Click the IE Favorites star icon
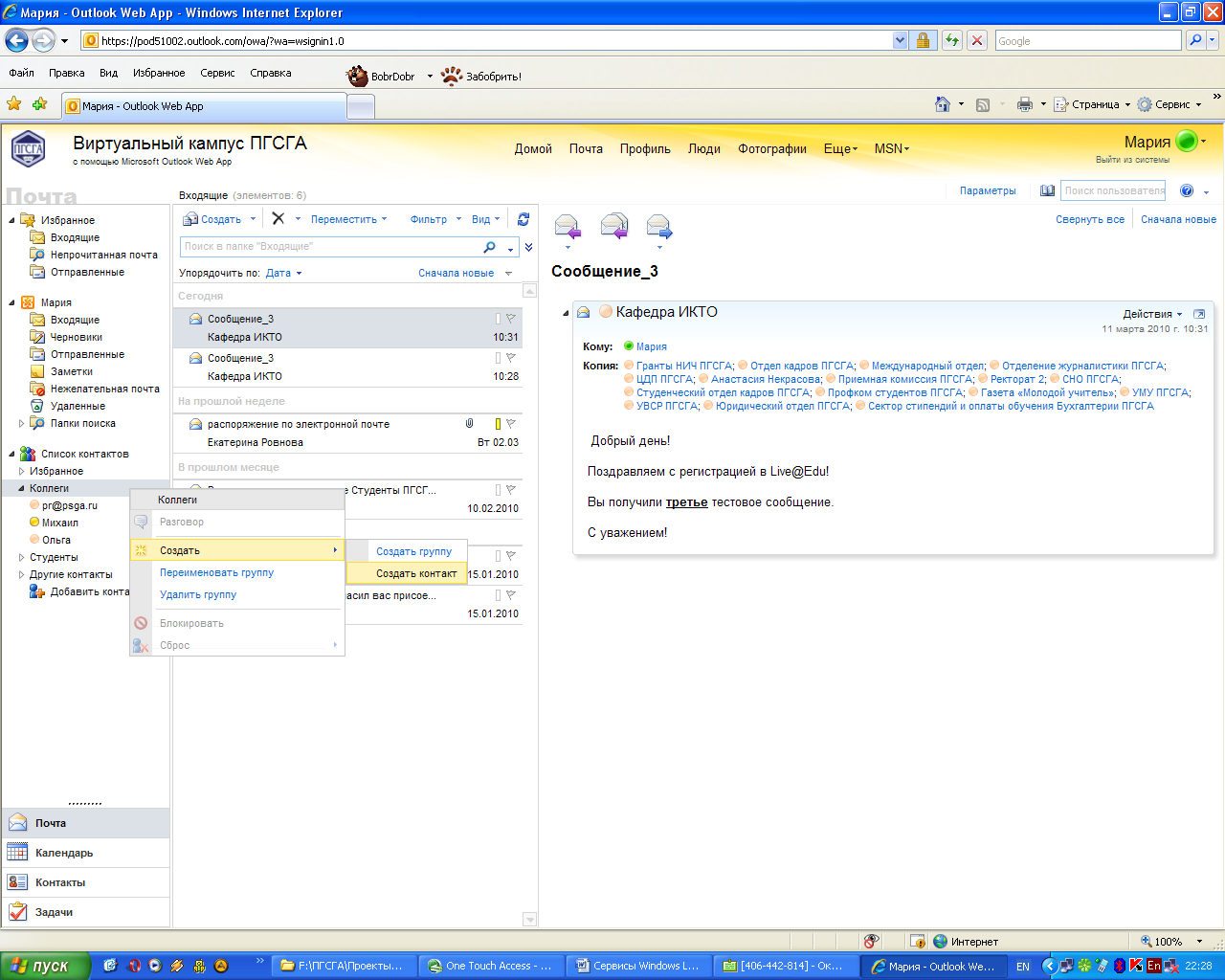Screen dimensions: 1225x980 14,103
